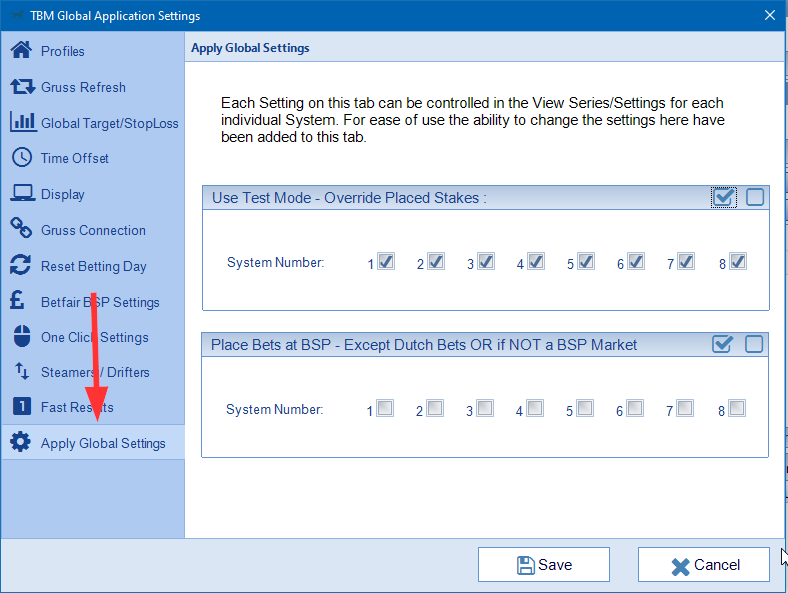
Task: Enable BSP bets for System Number 8
Action: (x=737, y=408)
